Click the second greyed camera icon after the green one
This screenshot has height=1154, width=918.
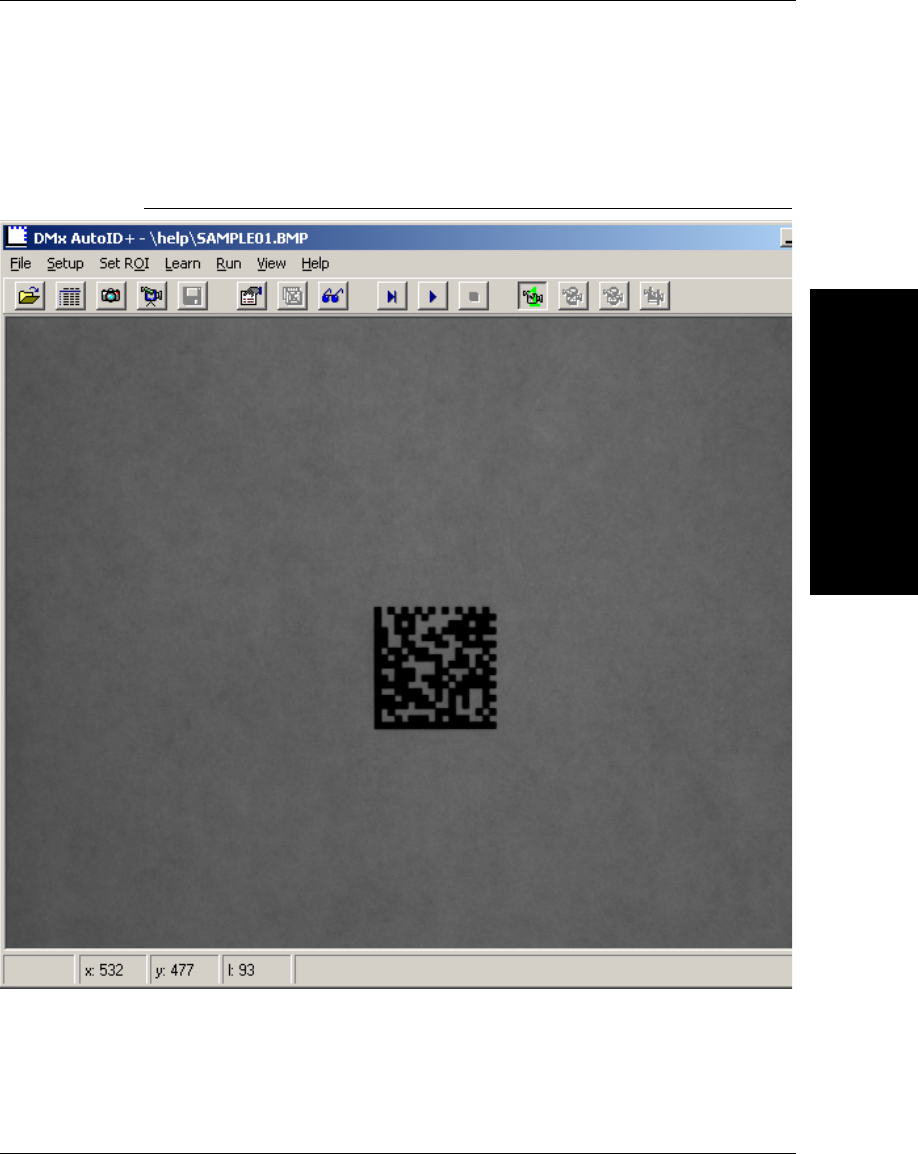click(x=614, y=297)
